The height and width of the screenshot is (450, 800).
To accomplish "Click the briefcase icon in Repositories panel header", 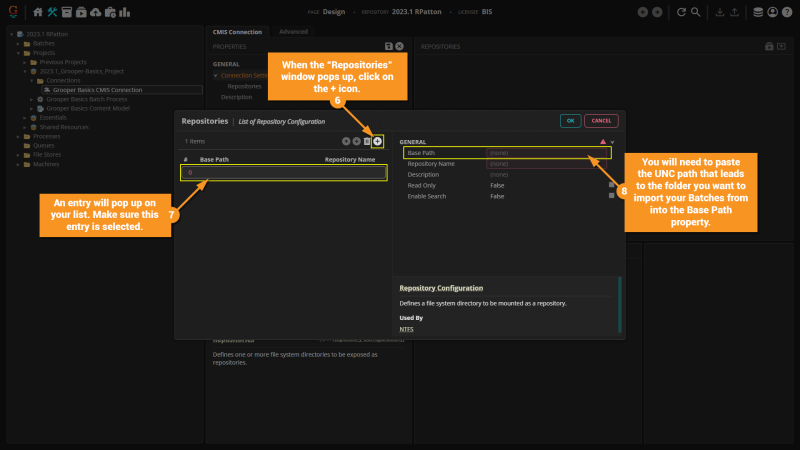I will coord(769,46).
